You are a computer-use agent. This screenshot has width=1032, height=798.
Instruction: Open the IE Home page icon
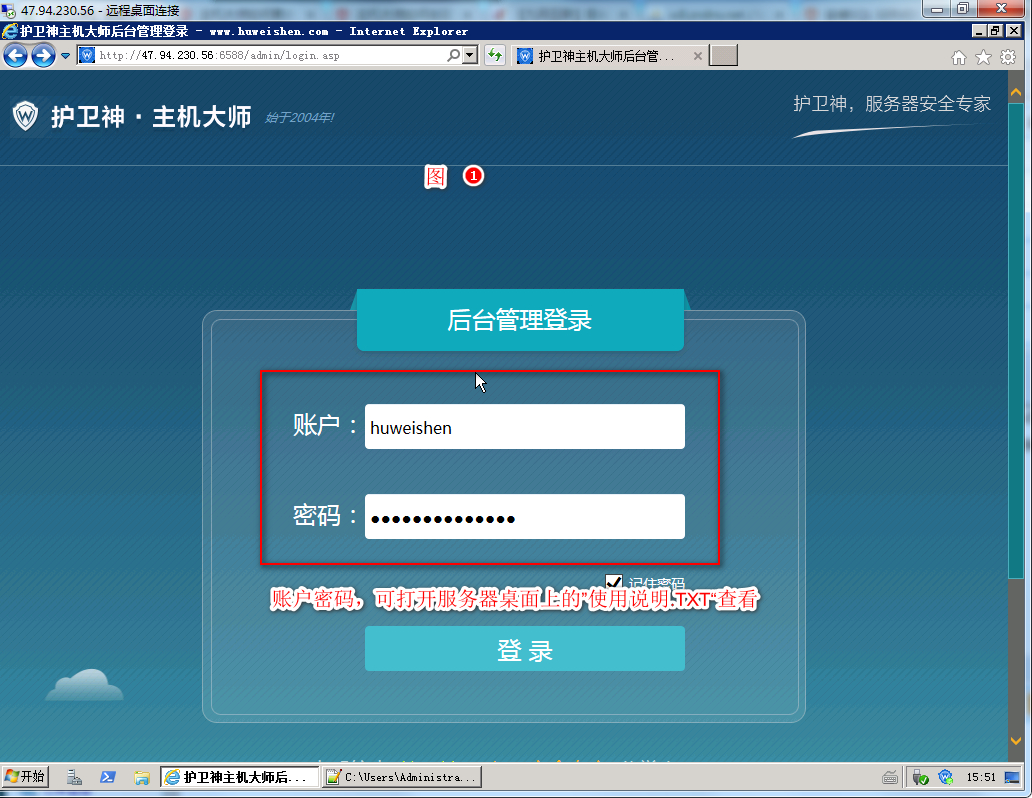[959, 58]
